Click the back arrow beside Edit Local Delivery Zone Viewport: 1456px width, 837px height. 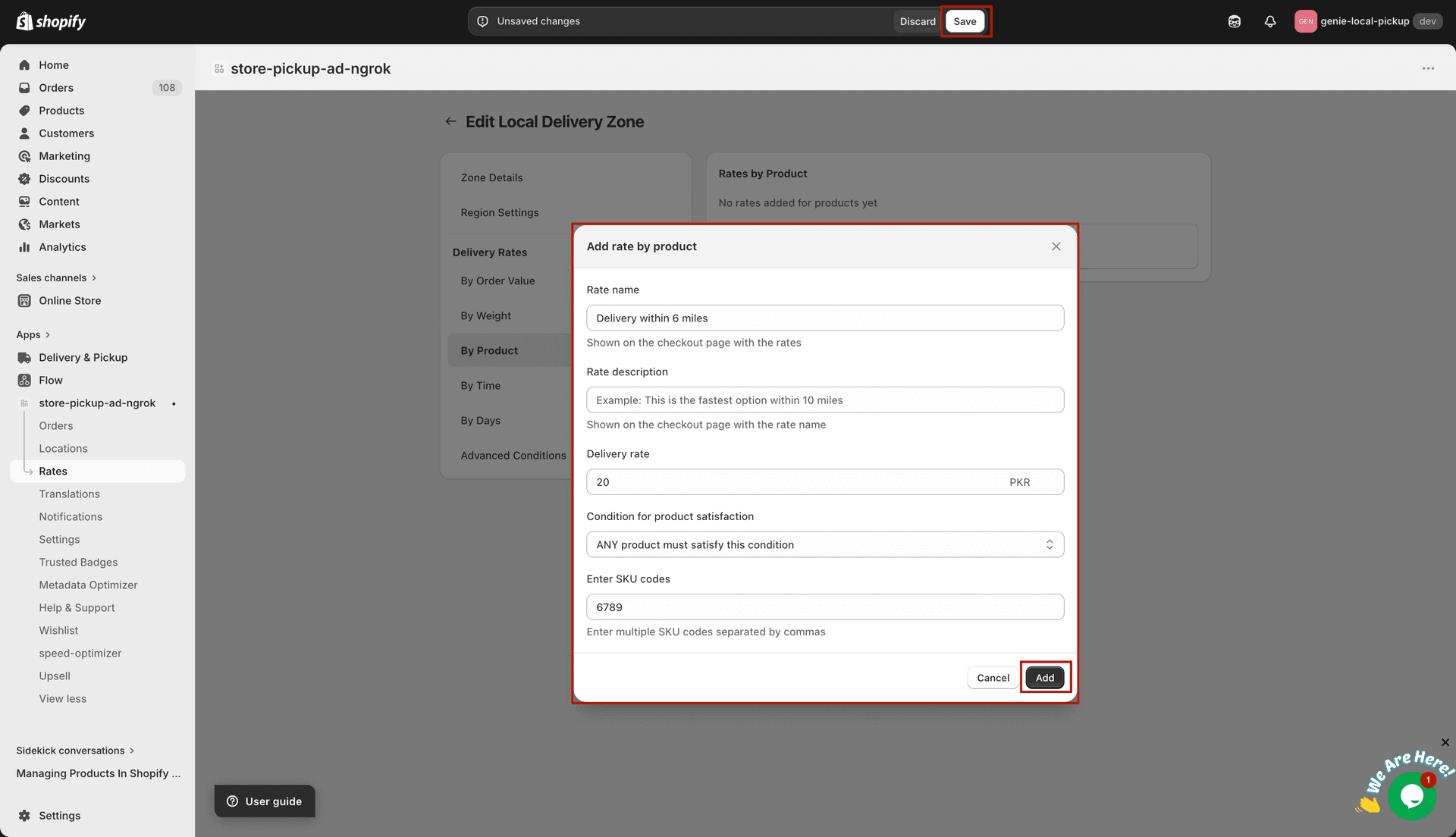point(450,121)
